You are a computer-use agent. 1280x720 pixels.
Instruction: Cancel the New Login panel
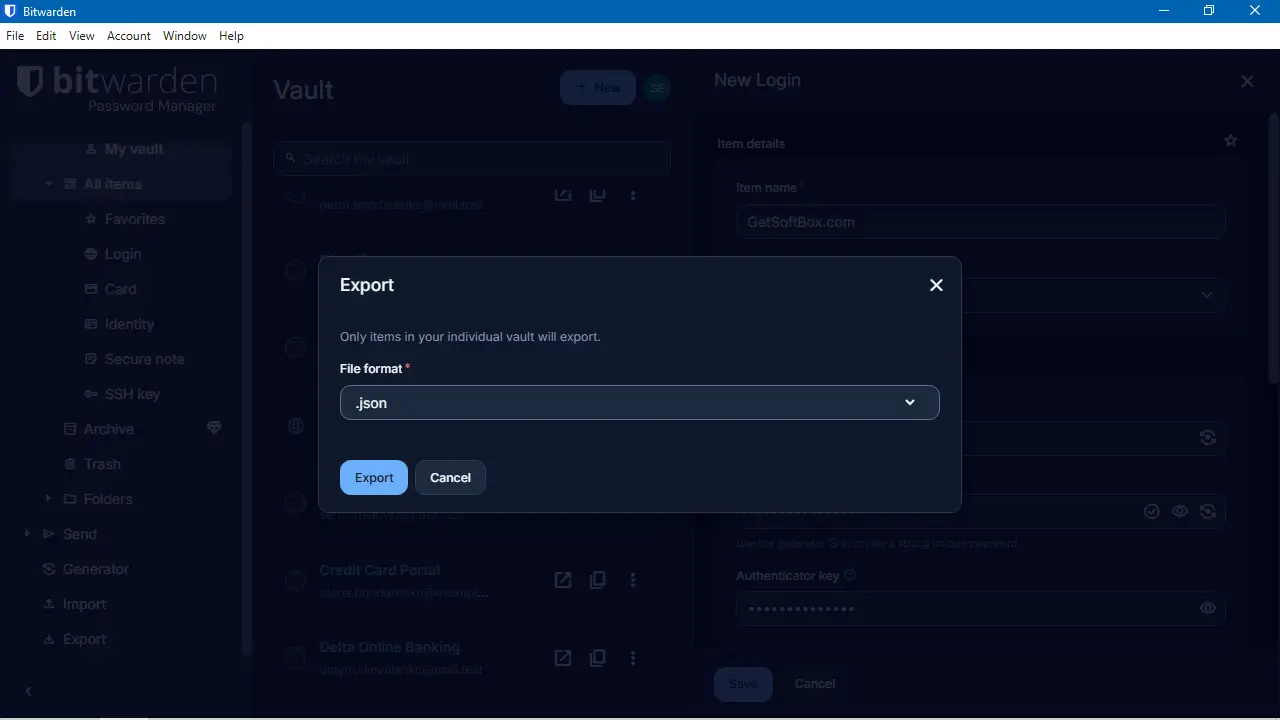(x=815, y=684)
